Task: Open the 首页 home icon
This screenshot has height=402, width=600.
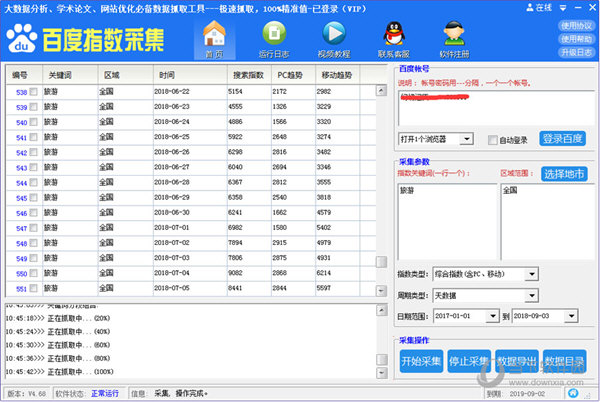Action: click(214, 39)
